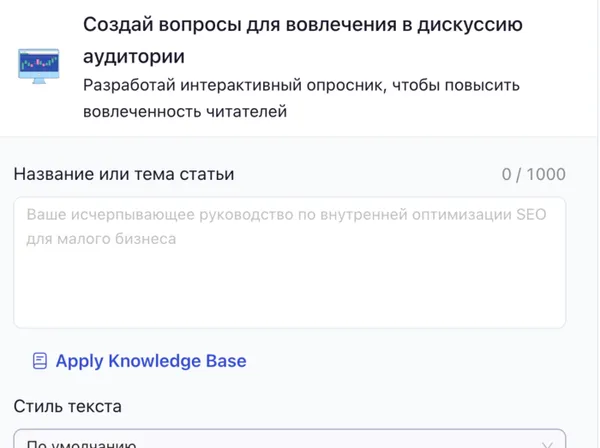Click 'для малого бизнеса' placeholder line

pos(101,239)
